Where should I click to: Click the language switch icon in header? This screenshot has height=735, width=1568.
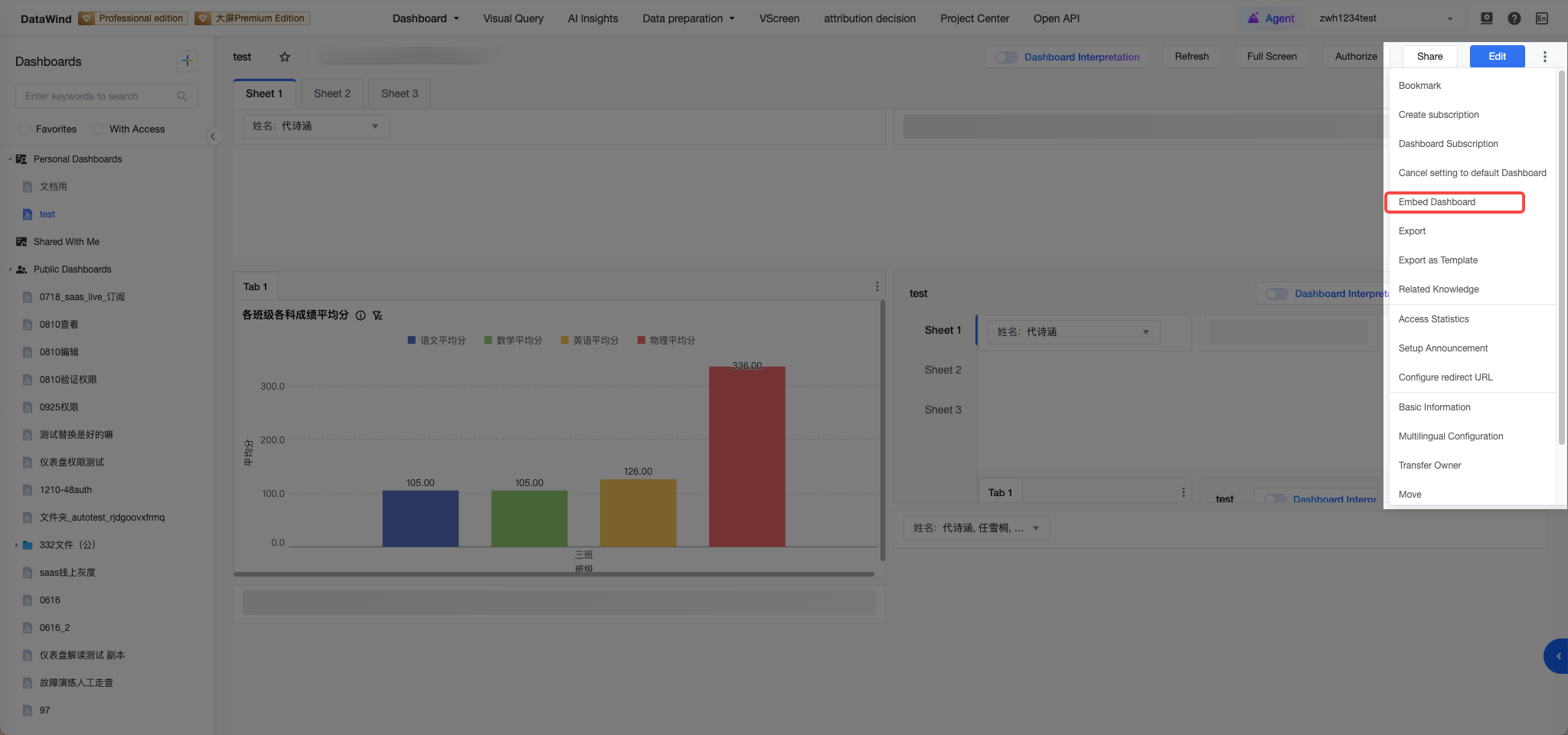1541,18
